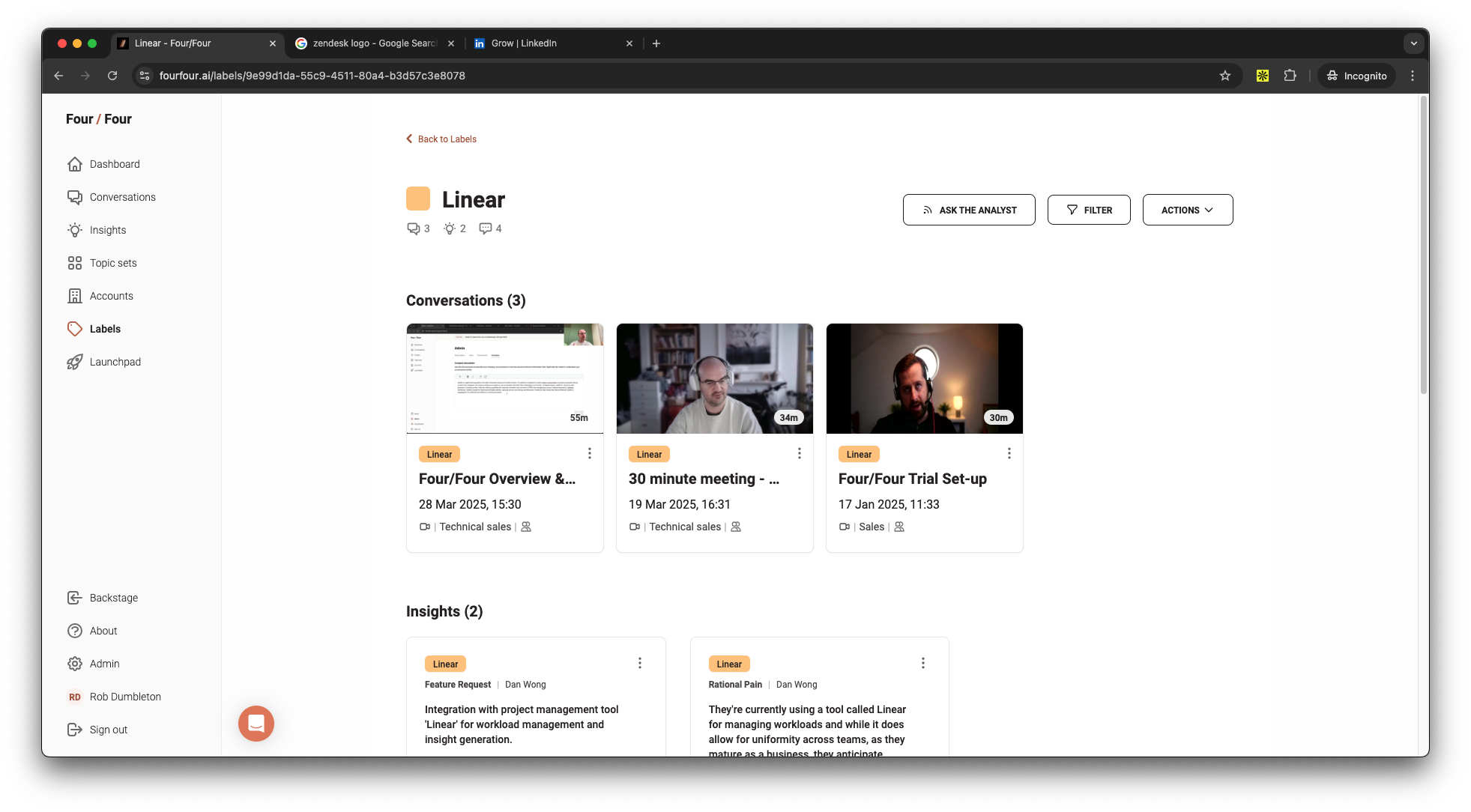1471x812 pixels.
Task: Go to Conversations in the sidebar
Action: pyautogui.click(x=122, y=197)
